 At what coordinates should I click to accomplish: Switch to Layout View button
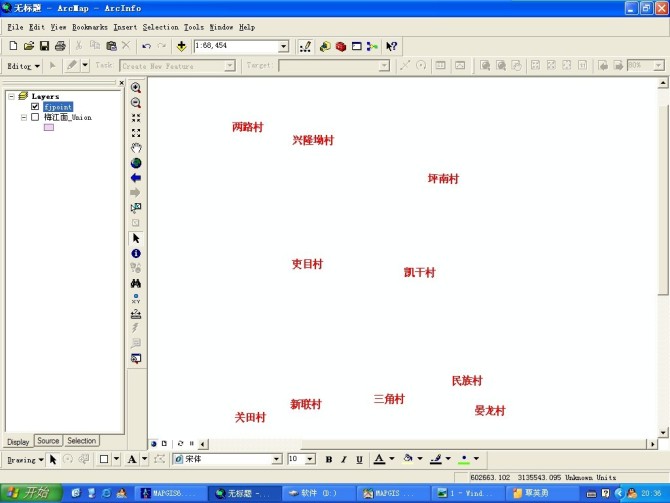pos(164,444)
